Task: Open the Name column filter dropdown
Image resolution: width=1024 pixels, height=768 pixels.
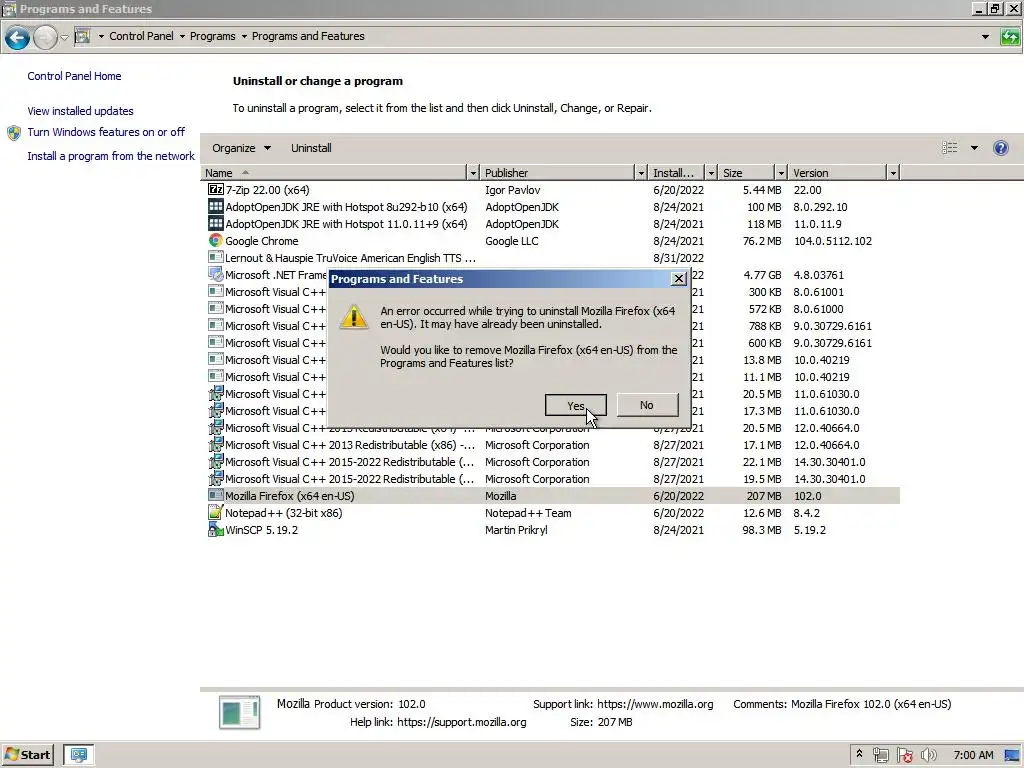Action: (473, 173)
